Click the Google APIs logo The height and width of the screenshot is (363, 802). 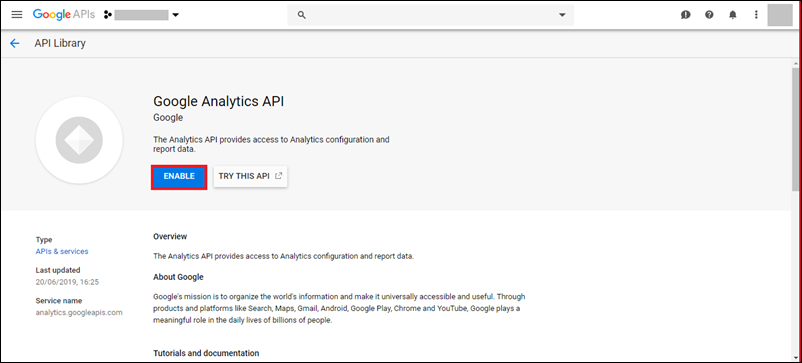tap(64, 15)
